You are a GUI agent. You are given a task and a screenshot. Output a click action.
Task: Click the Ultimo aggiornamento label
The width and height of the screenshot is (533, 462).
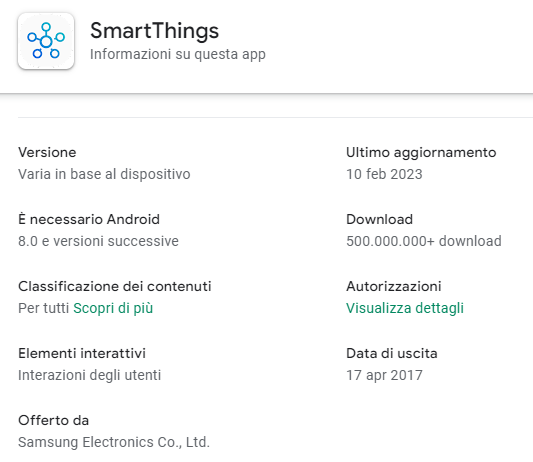click(421, 152)
